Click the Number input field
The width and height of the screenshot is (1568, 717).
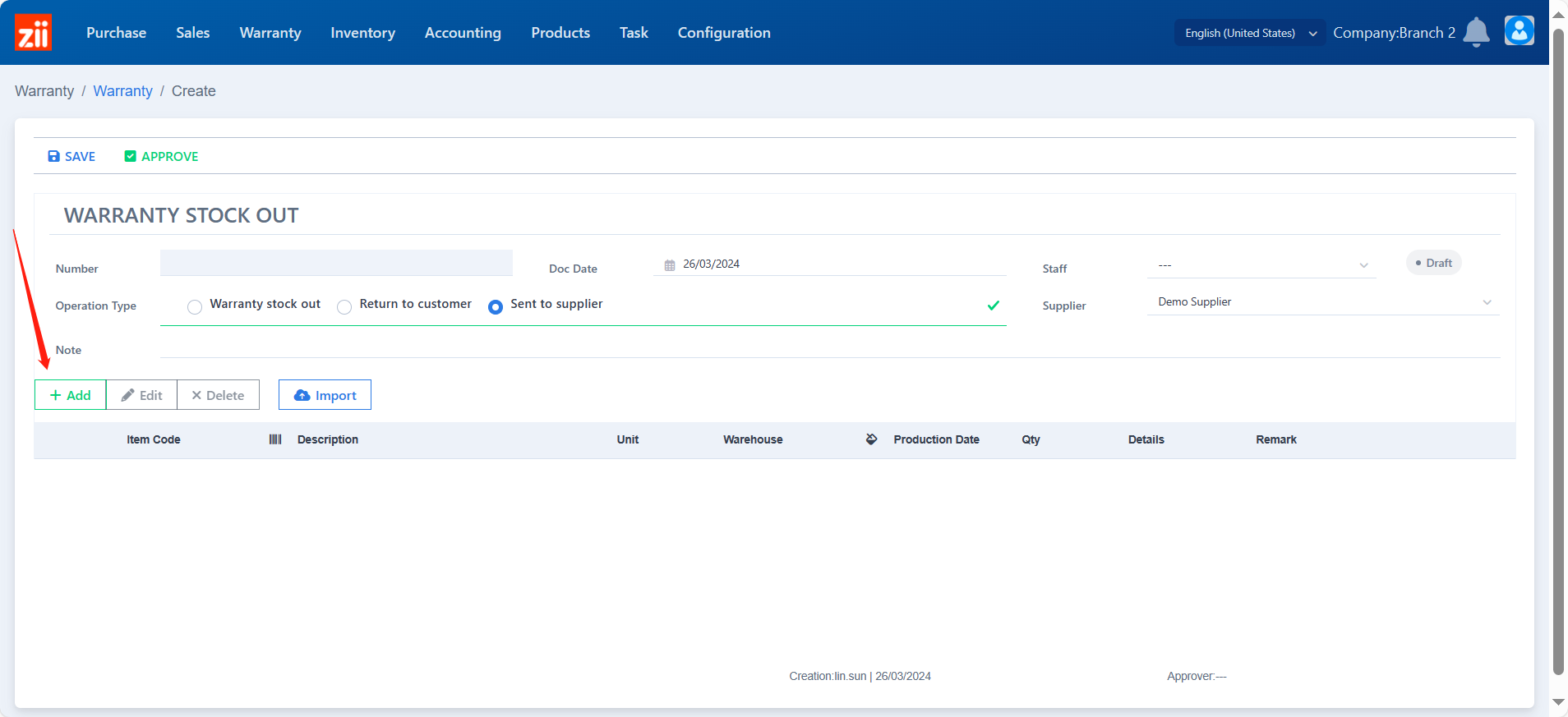click(x=336, y=263)
